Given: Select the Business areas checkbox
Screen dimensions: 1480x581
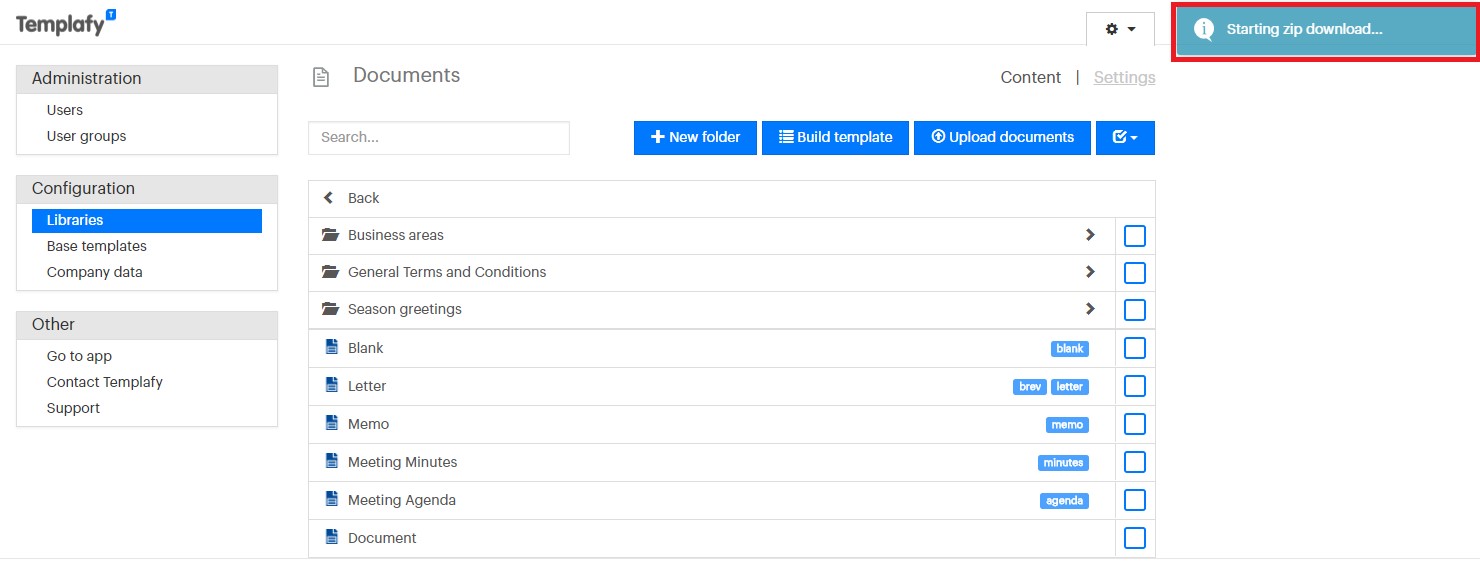Looking at the screenshot, I should tap(1135, 236).
